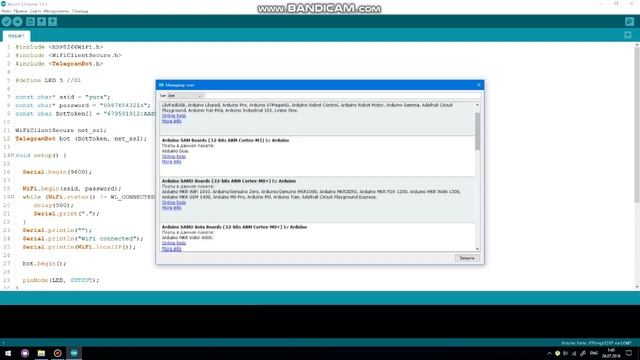This screenshot has width=640, height=360.
Task: Close the Boards Manager dialog
Action: click(x=479, y=85)
